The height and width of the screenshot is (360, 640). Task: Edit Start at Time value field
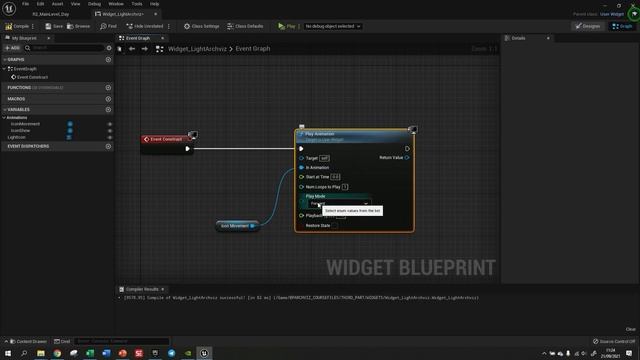335,177
